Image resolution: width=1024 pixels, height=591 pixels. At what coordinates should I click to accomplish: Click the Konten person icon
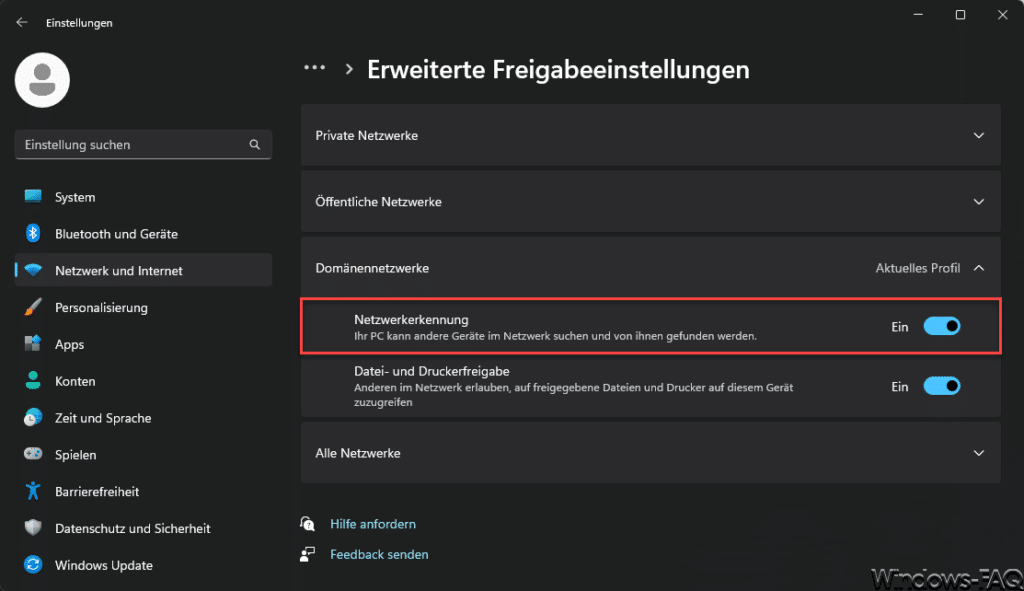coord(33,381)
